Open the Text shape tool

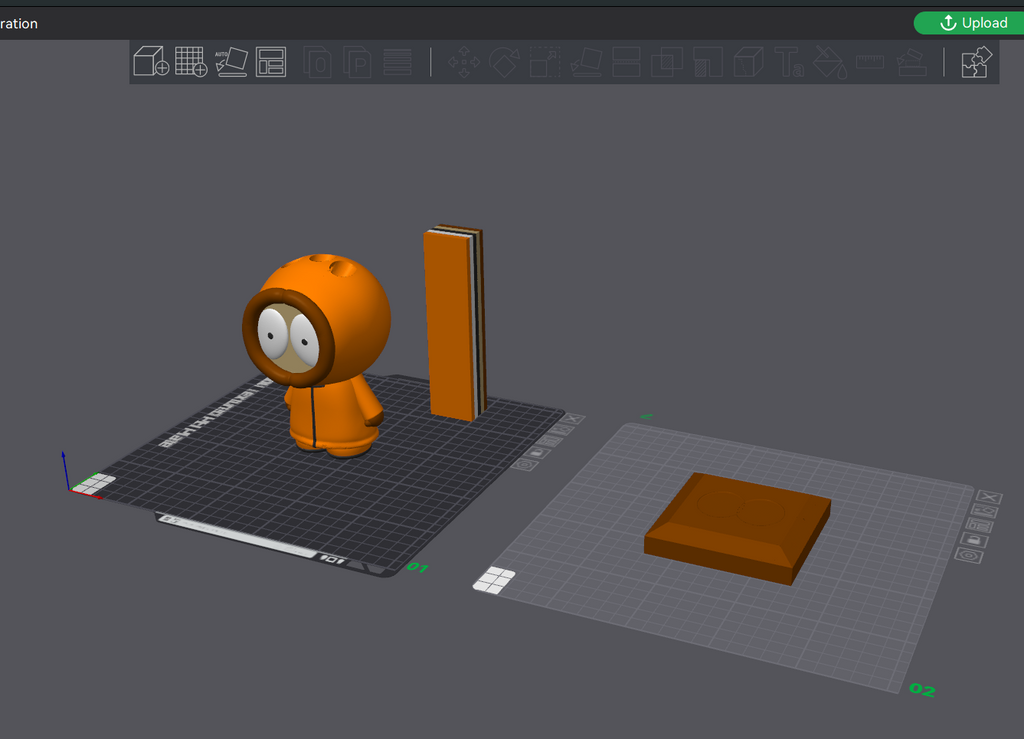[788, 62]
